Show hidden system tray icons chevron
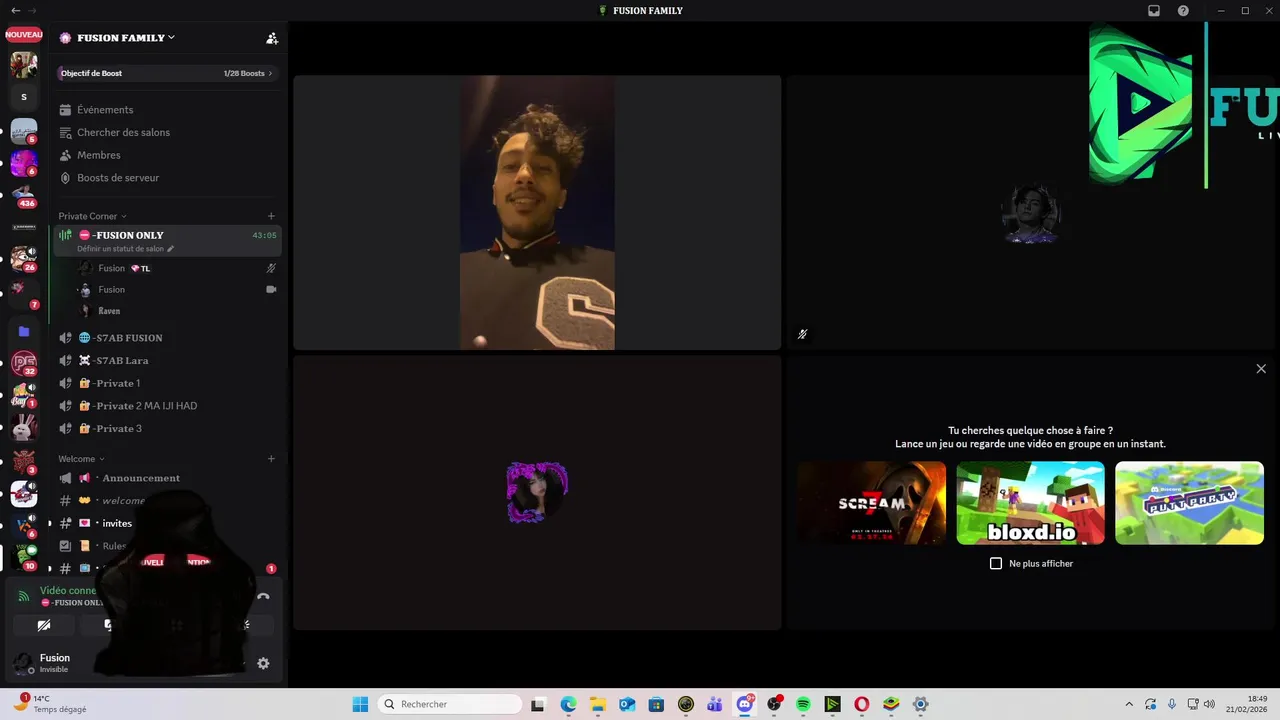This screenshot has height=720, width=1280. pyautogui.click(x=1129, y=704)
